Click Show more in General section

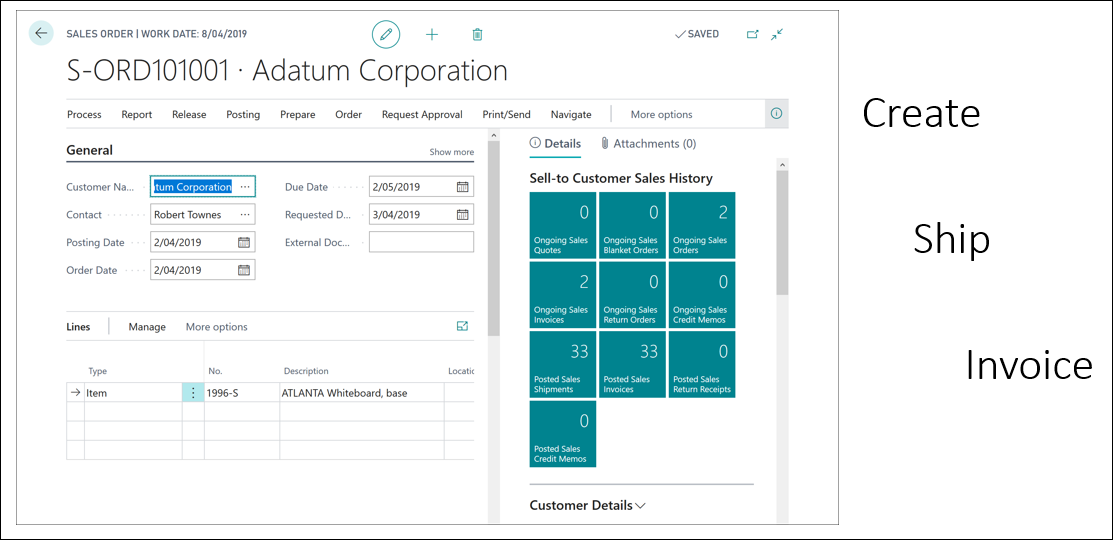point(451,152)
